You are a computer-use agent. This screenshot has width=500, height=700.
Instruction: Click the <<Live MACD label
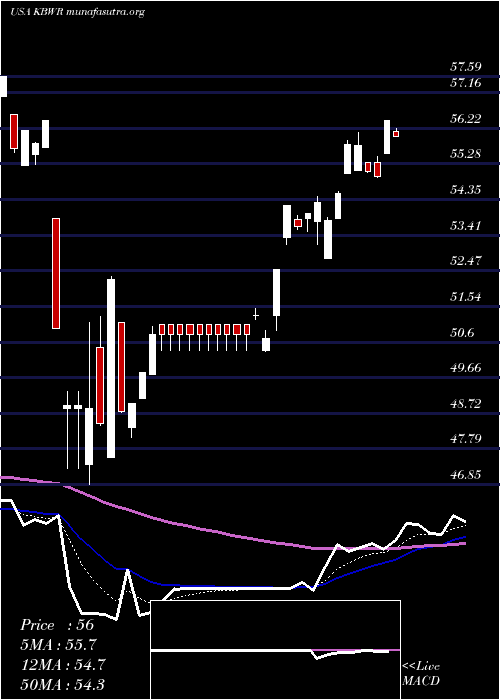(x=421, y=673)
